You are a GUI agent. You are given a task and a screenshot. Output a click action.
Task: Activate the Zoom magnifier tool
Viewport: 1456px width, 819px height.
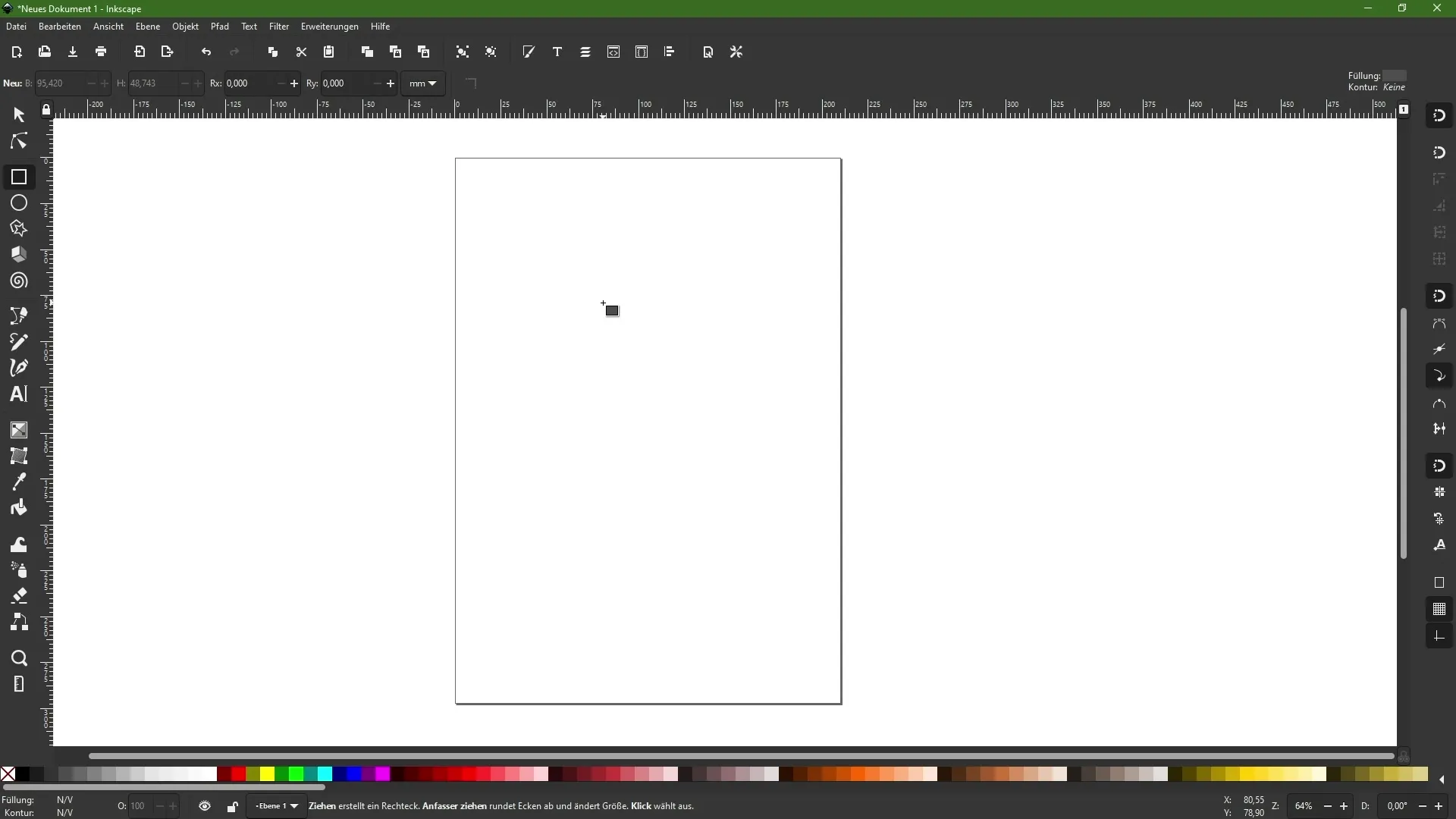point(19,658)
